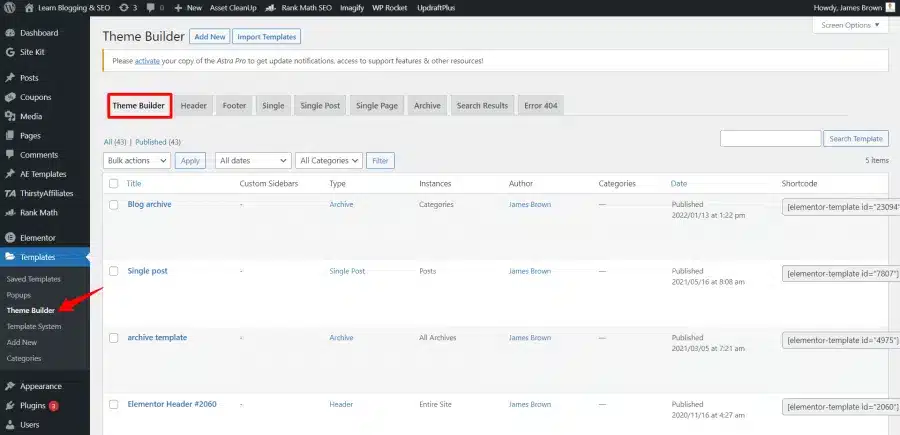Image resolution: width=900 pixels, height=435 pixels.
Task: Open Popups in the sidebar submenu
Action: point(19,295)
